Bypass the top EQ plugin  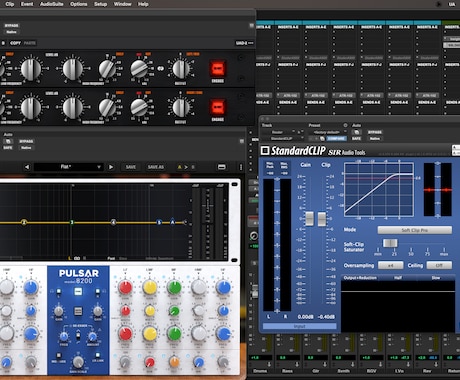(12, 25)
